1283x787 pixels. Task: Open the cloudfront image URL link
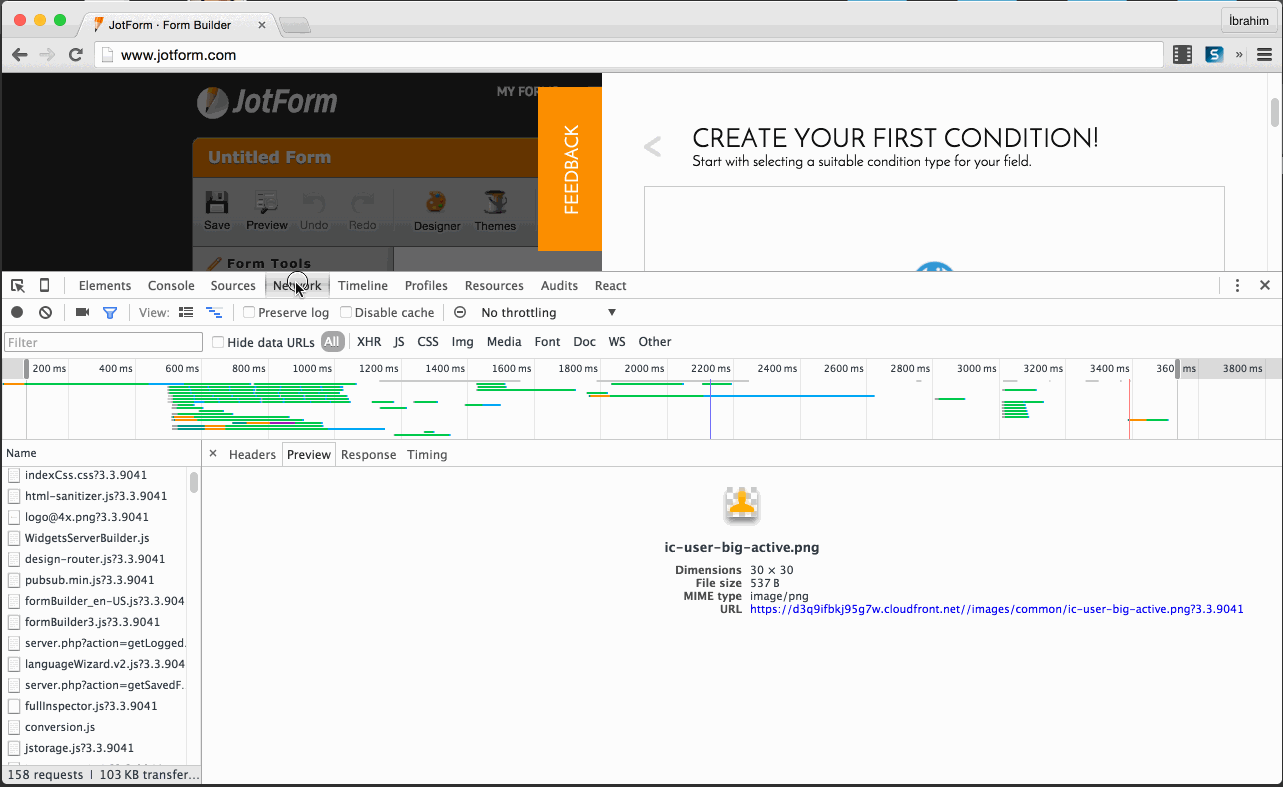996,609
